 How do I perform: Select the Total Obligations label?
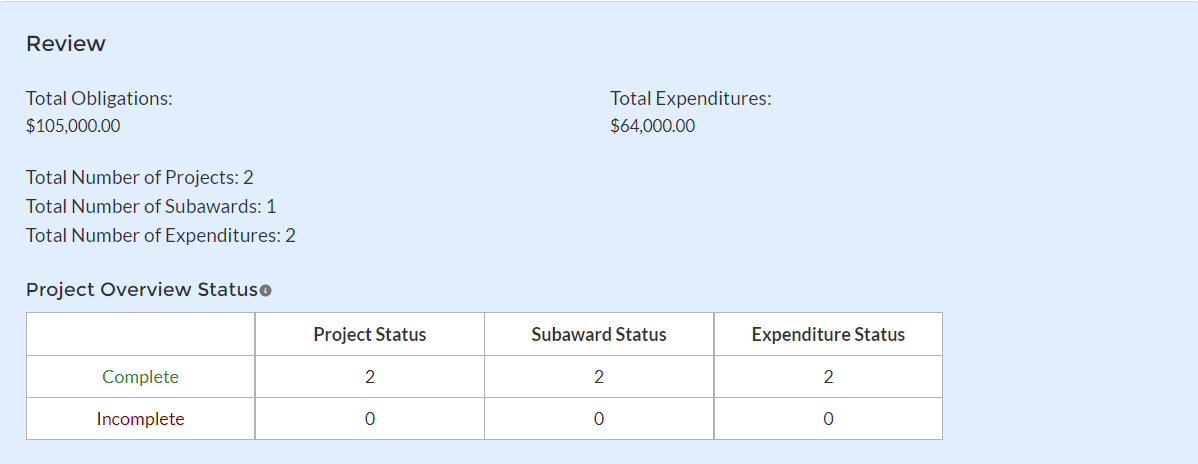click(x=99, y=98)
